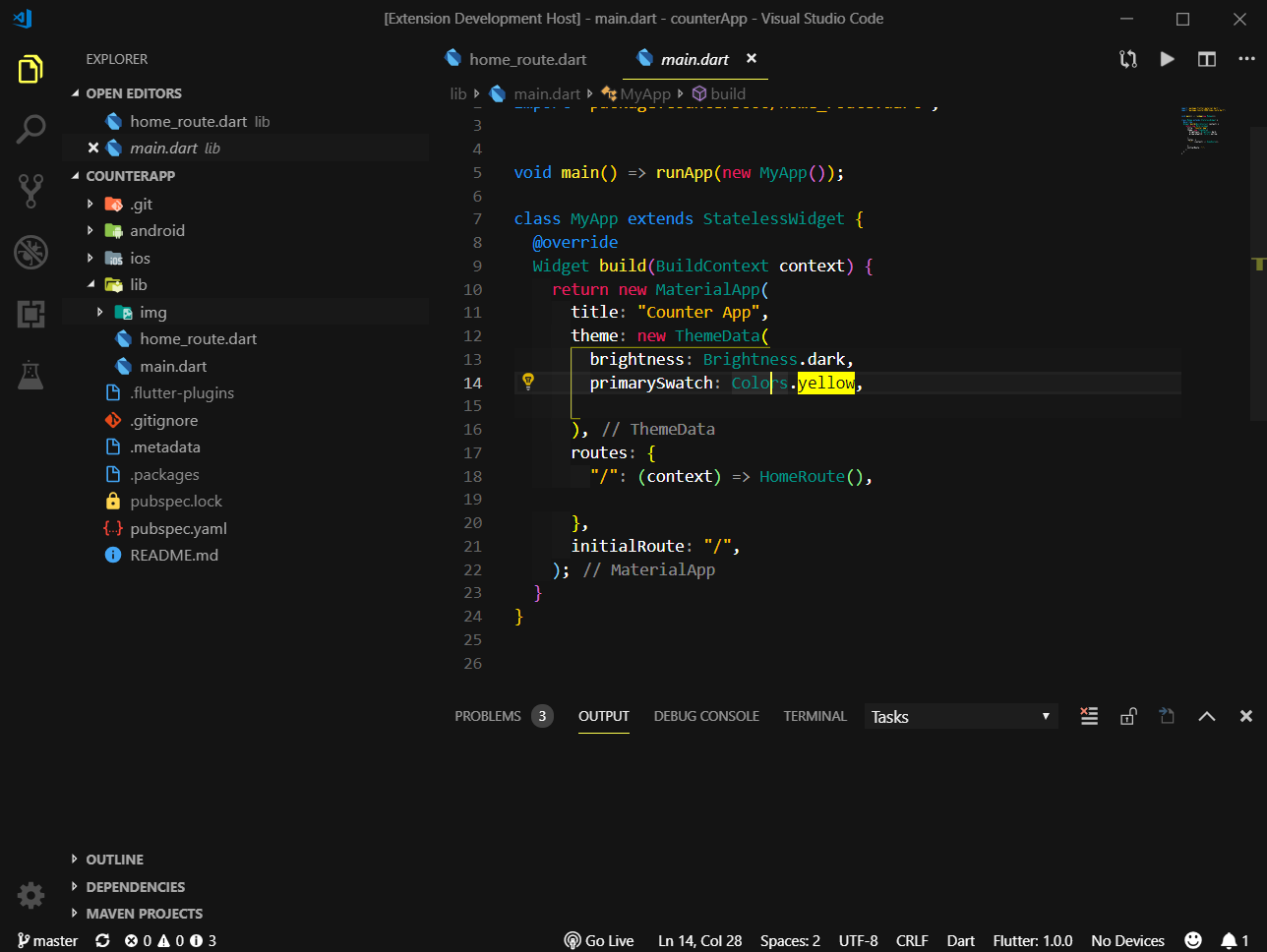
Task: Open changes with the sync icon near play
Action: (x=1127, y=59)
